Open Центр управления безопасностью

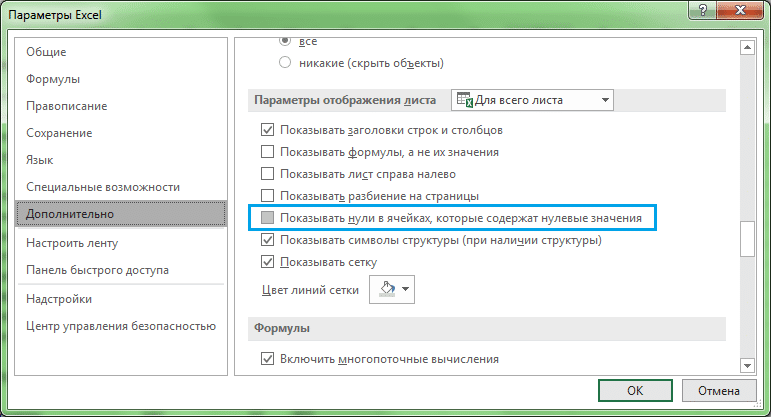121,326
